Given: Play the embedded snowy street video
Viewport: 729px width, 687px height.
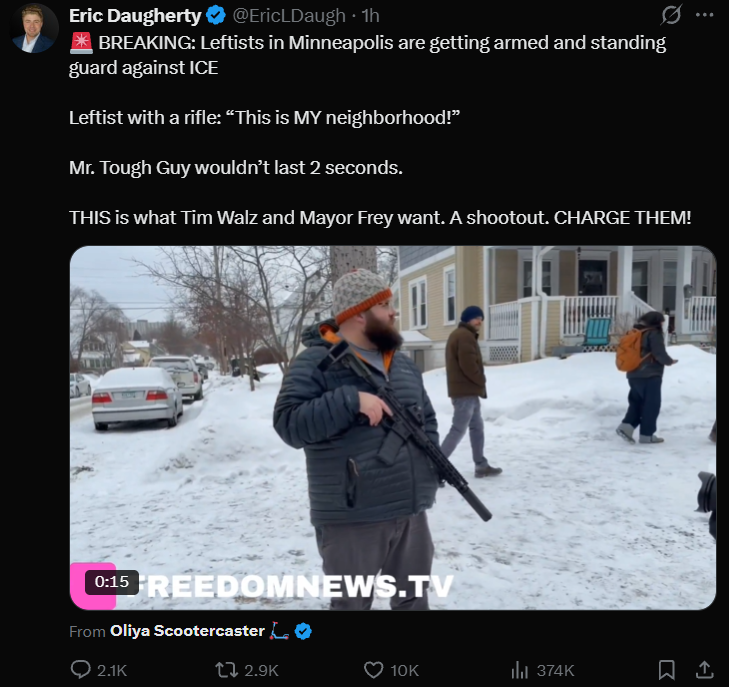Looking at the screenshot, I should point(393,428).
